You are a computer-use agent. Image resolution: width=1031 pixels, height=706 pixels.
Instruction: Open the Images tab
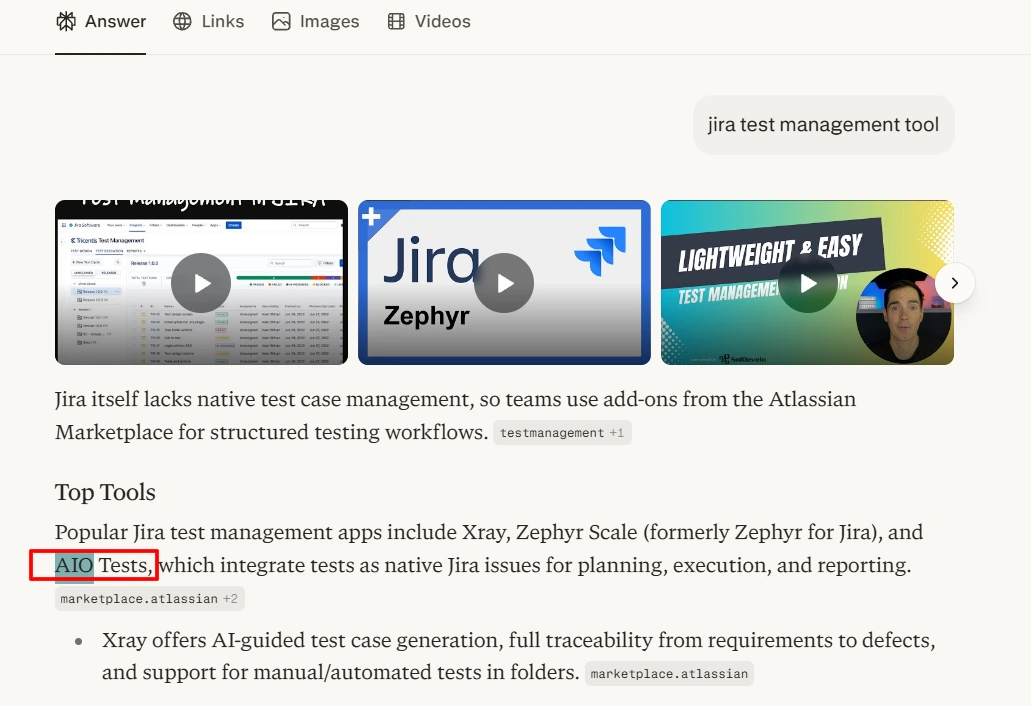click(x=316, y=22)
